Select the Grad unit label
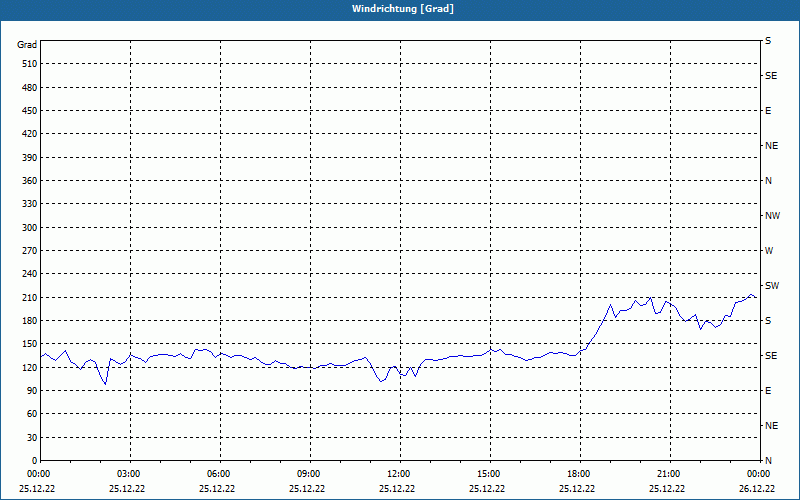Image resolution: width=800 pixels, height=500 pixels. [27, 45]
